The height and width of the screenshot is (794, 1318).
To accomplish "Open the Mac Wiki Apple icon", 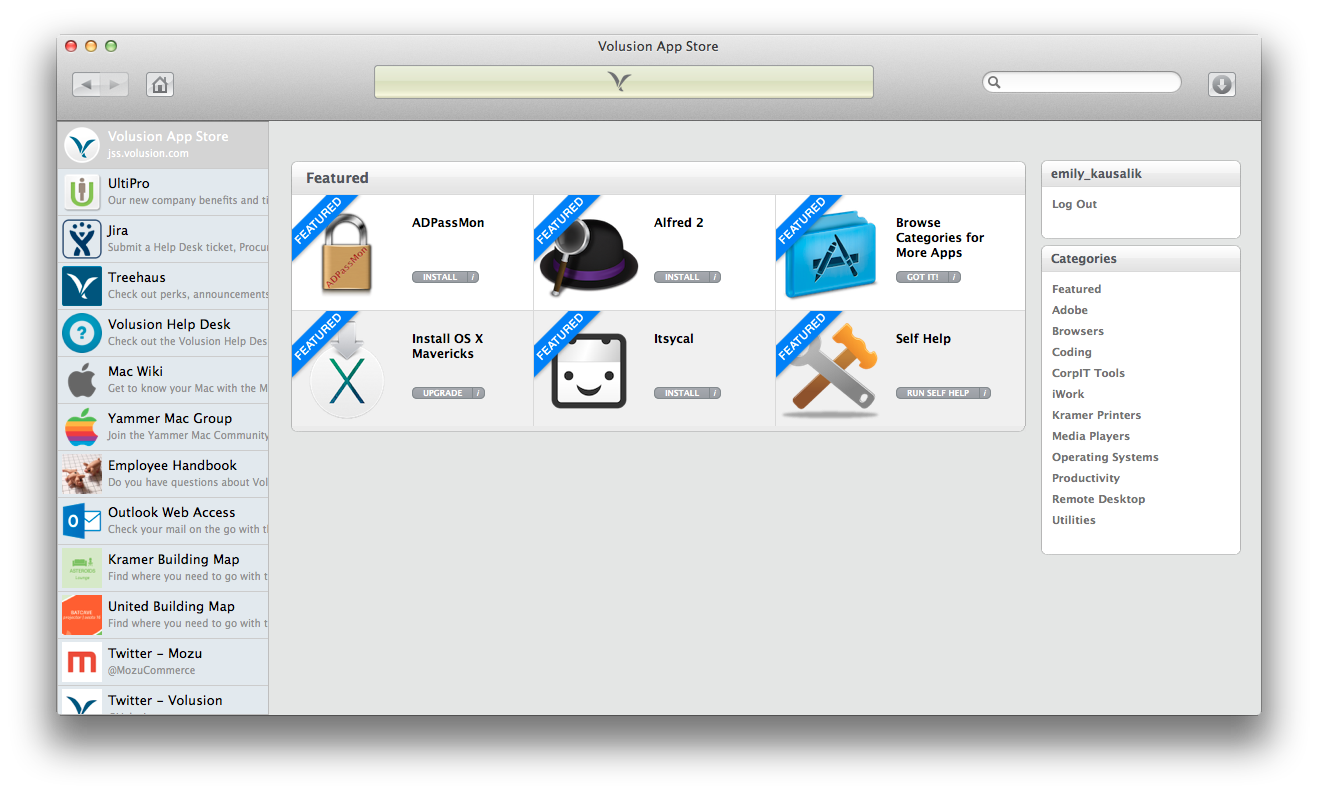I will [x=81, y=380].
